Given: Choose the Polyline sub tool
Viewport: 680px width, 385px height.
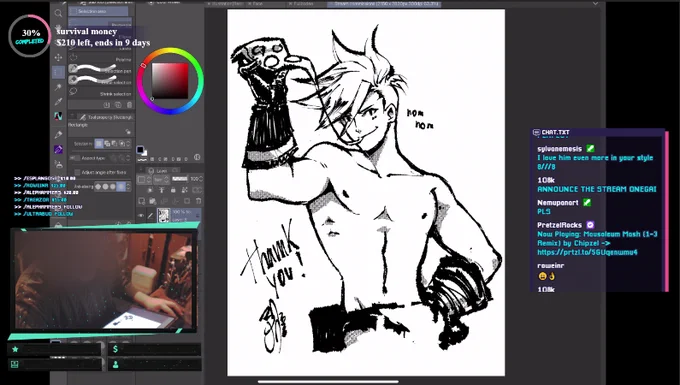Looking at the screenshot, I should click(x=100, y=59).
